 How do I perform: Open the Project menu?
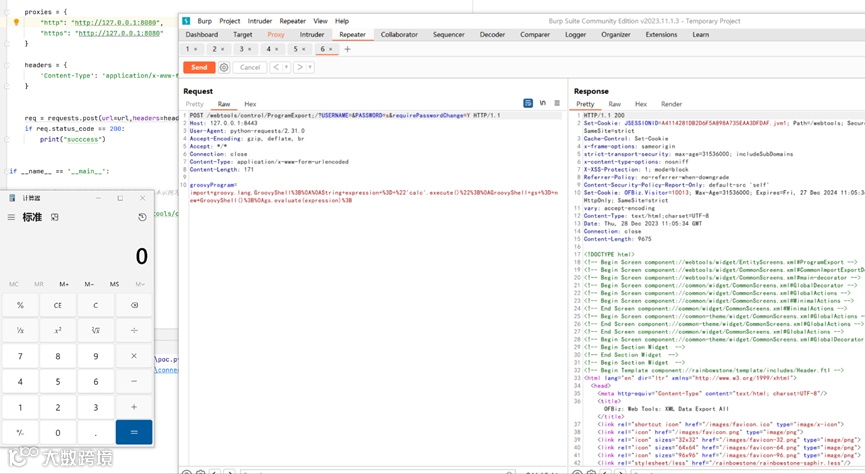(229, 21)
